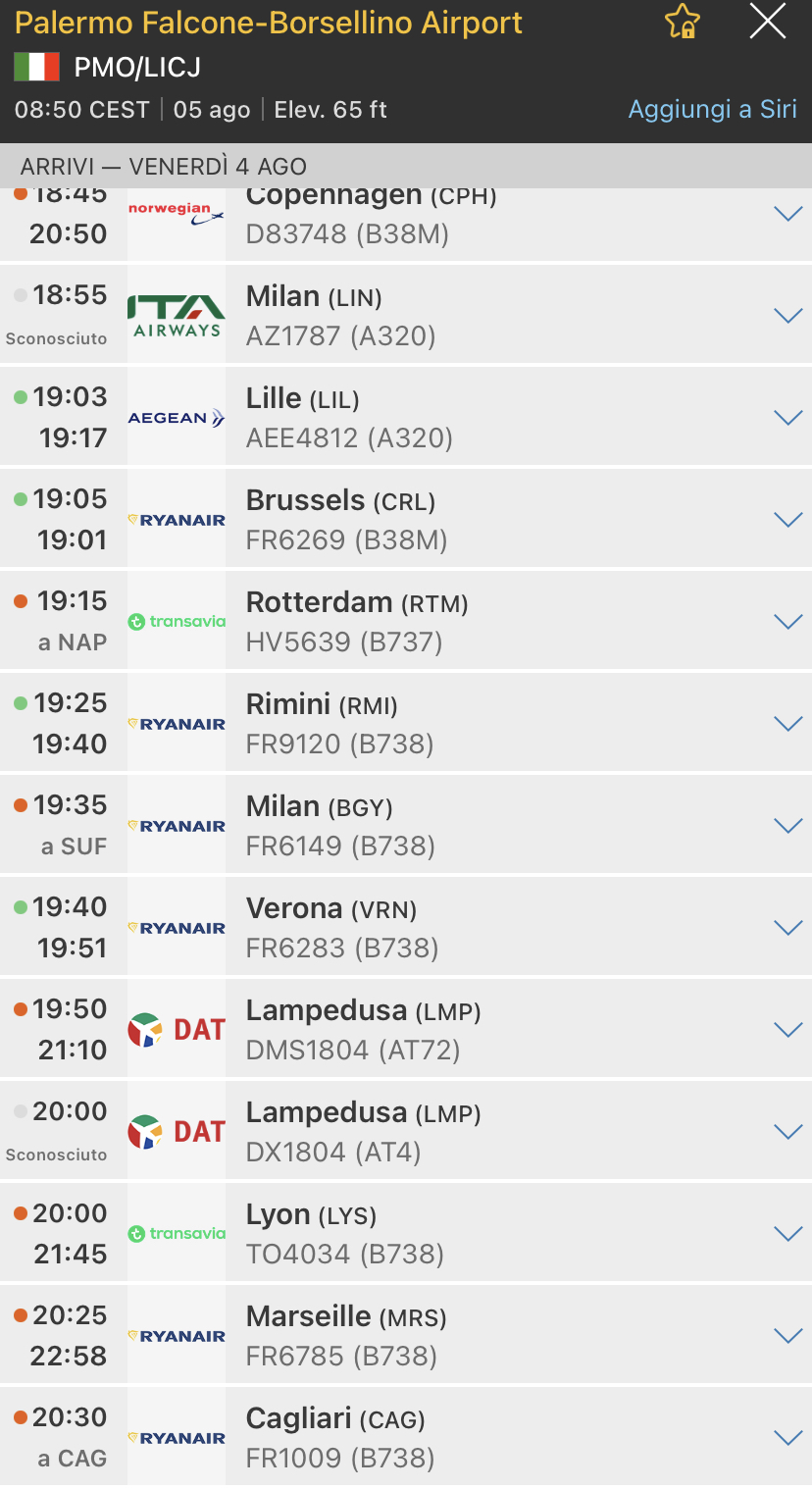Viewport: 812px width, 1489px height.
Task: Click the ITA Airways logo
Action: click(177, 316)
